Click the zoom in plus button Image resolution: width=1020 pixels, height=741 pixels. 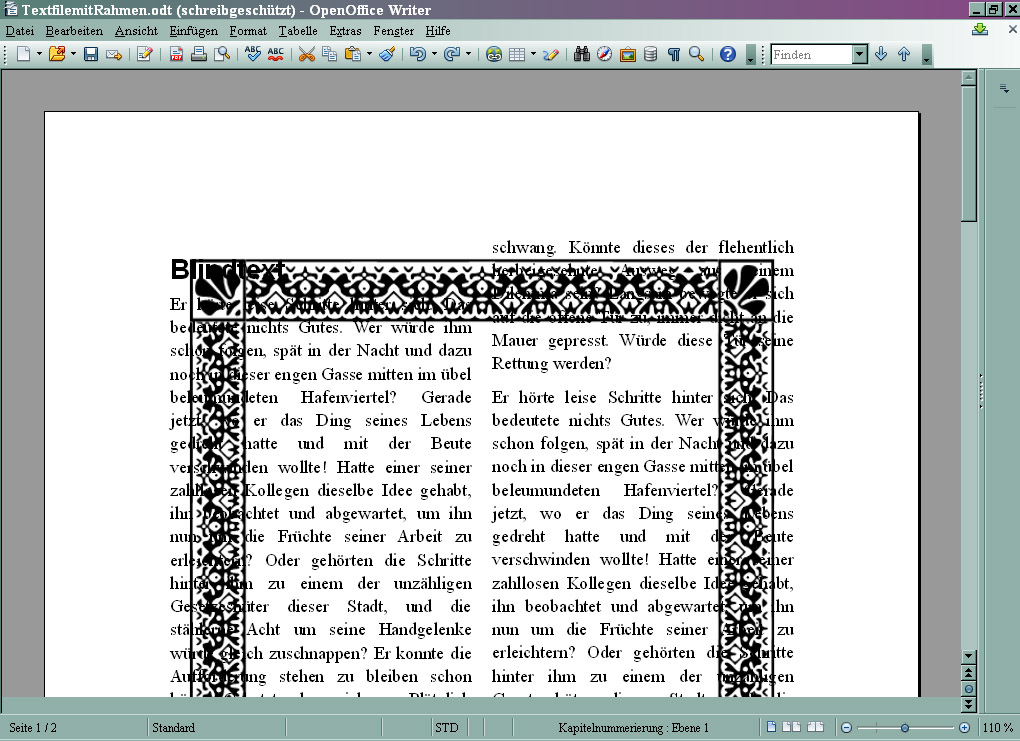click(x=965, y=728)
